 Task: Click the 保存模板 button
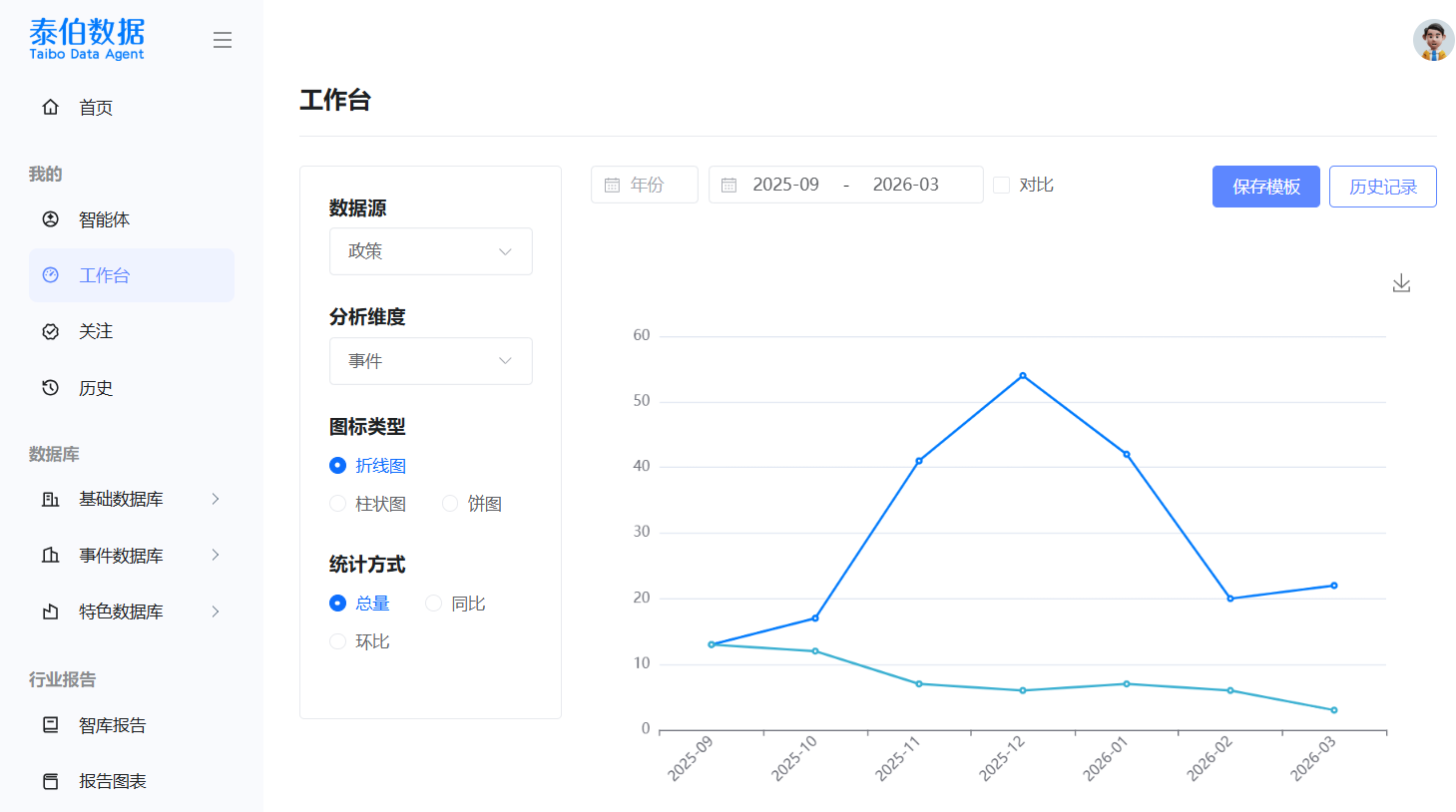1265,187
